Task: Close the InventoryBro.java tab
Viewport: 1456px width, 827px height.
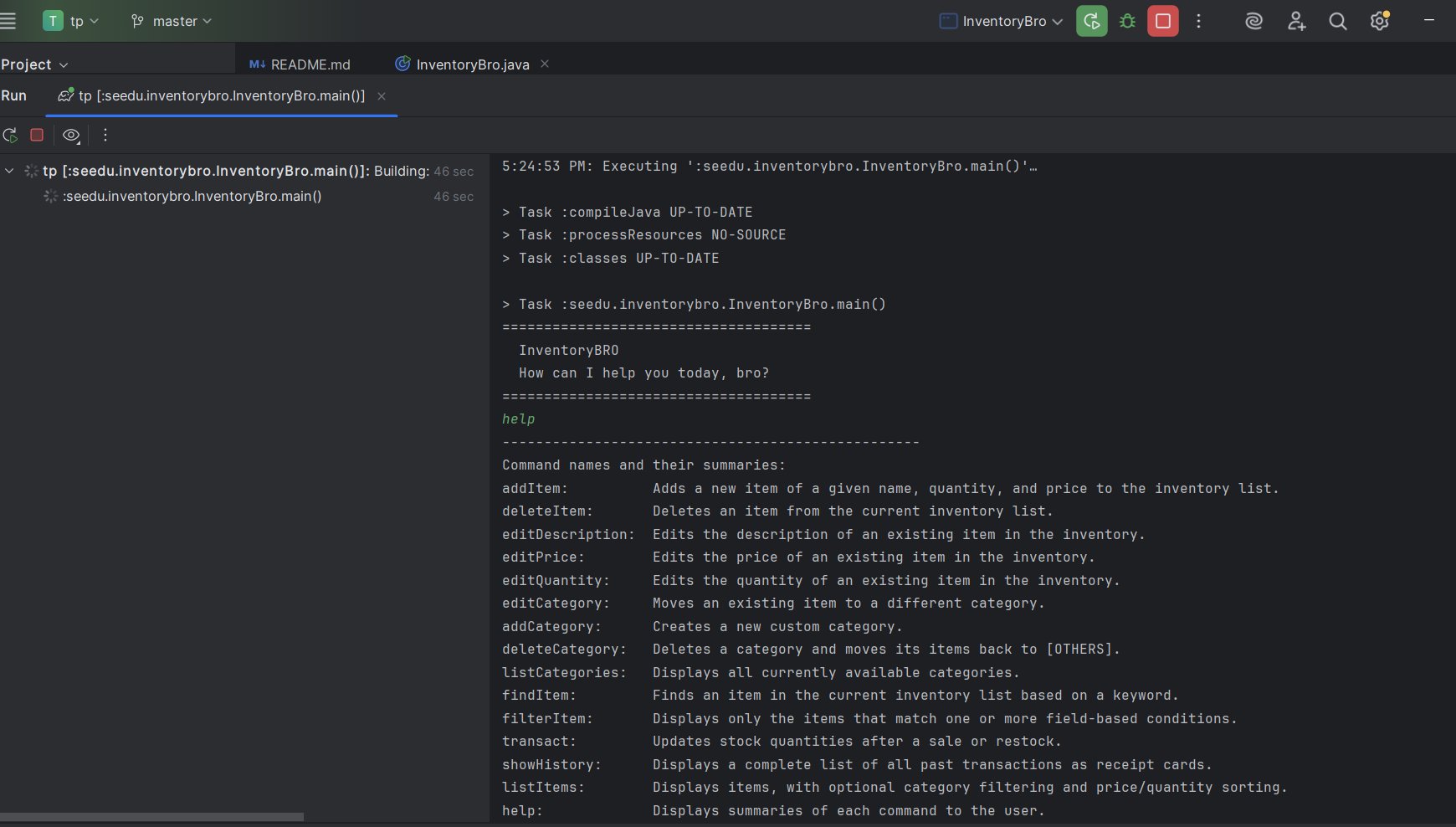Action: pyautogui.click(x=545, y=64)
